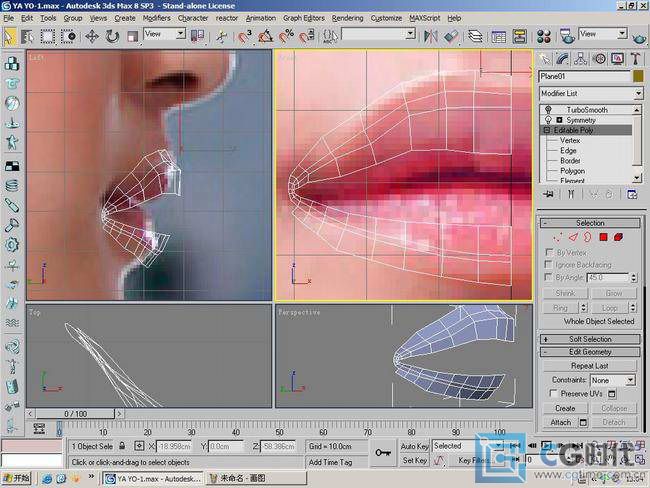Activate Select and Move tool
This screenshot has height=488, width=650.
click(92, 36)
